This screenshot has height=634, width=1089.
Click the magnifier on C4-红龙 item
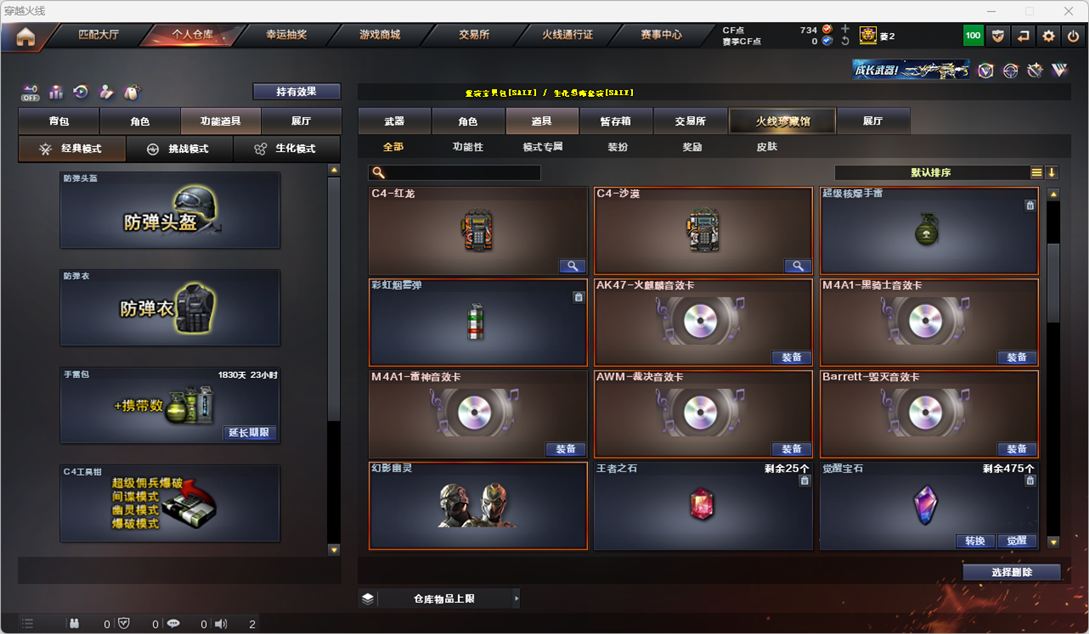(572, 266)
